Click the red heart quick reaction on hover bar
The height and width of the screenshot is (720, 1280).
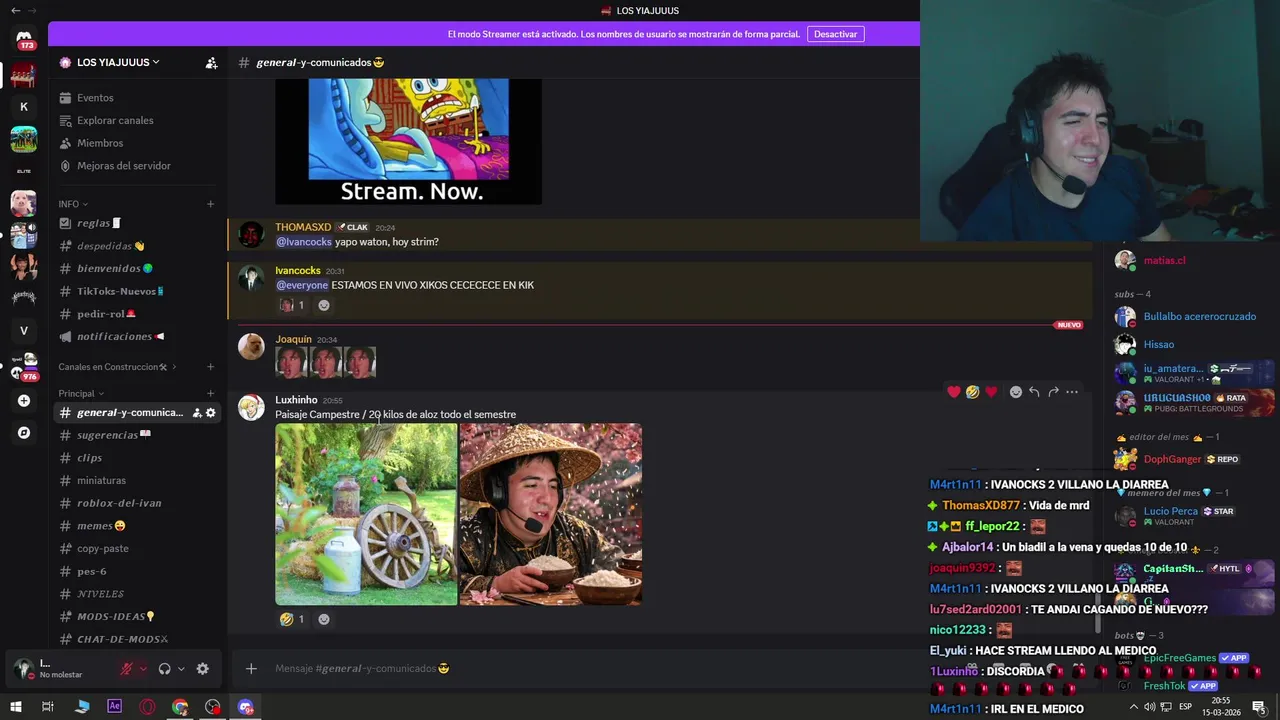pos(954,392)
